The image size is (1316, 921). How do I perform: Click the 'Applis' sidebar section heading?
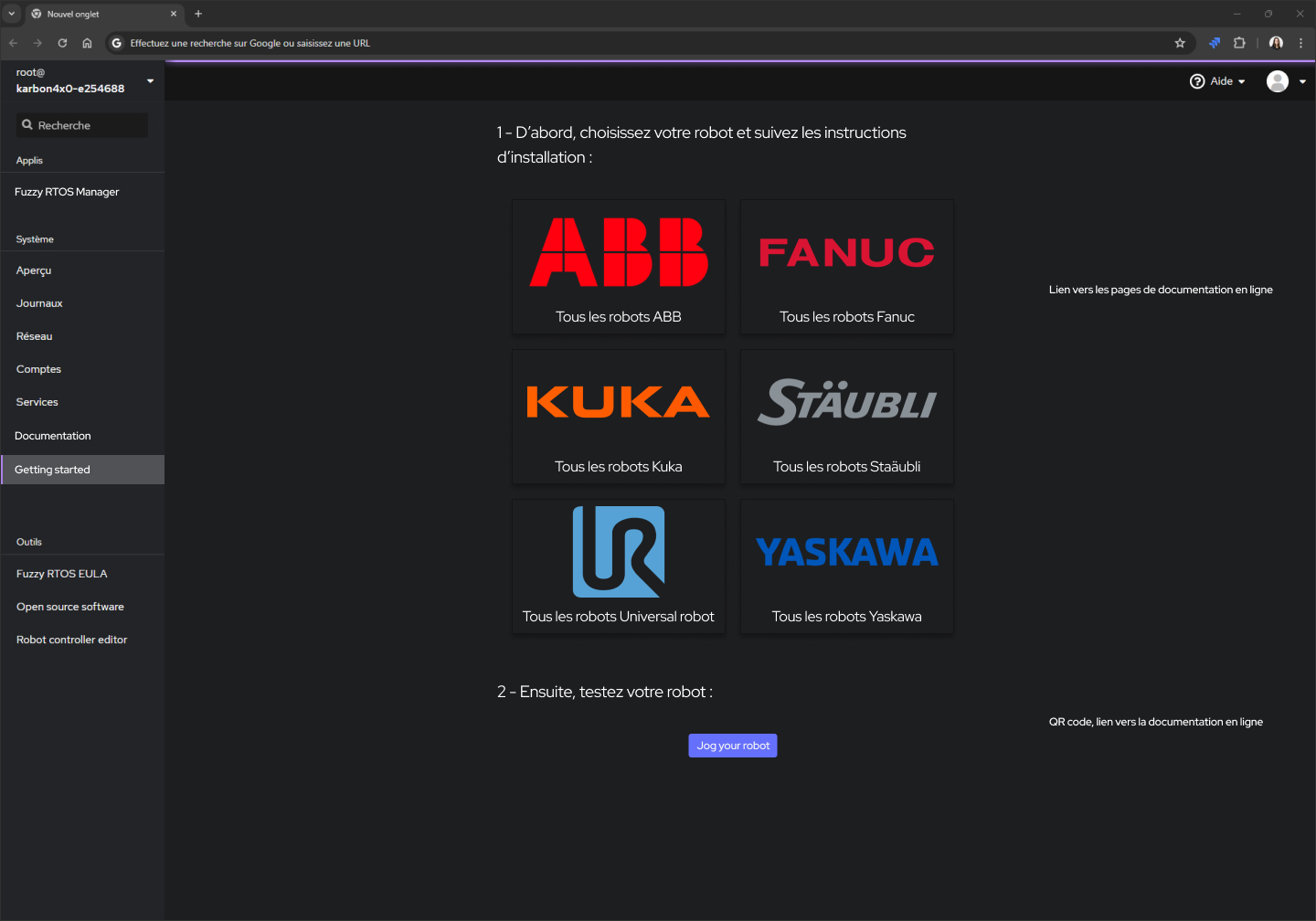29,161
